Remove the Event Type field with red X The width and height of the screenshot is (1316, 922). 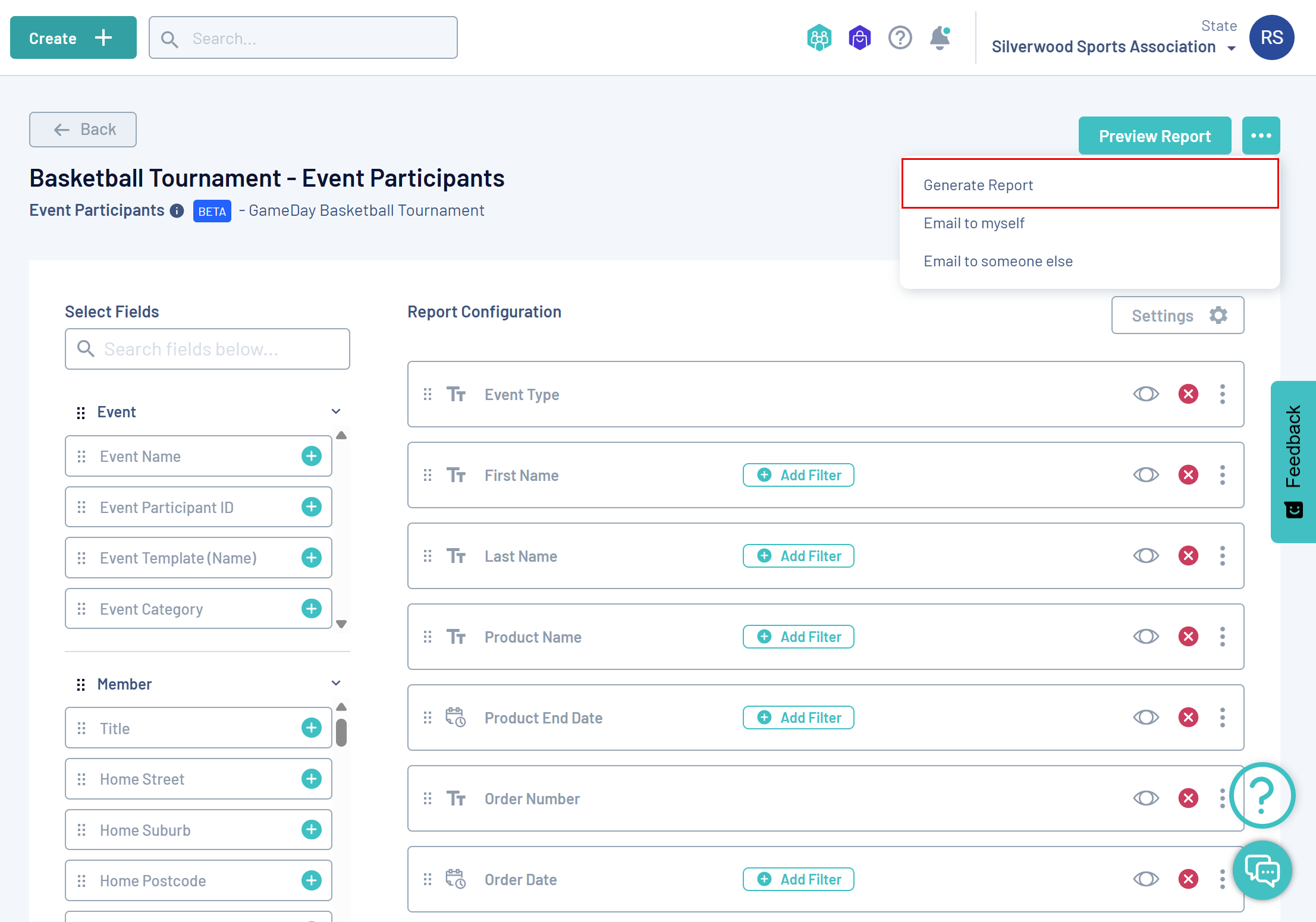click(x=1188, y=394)
